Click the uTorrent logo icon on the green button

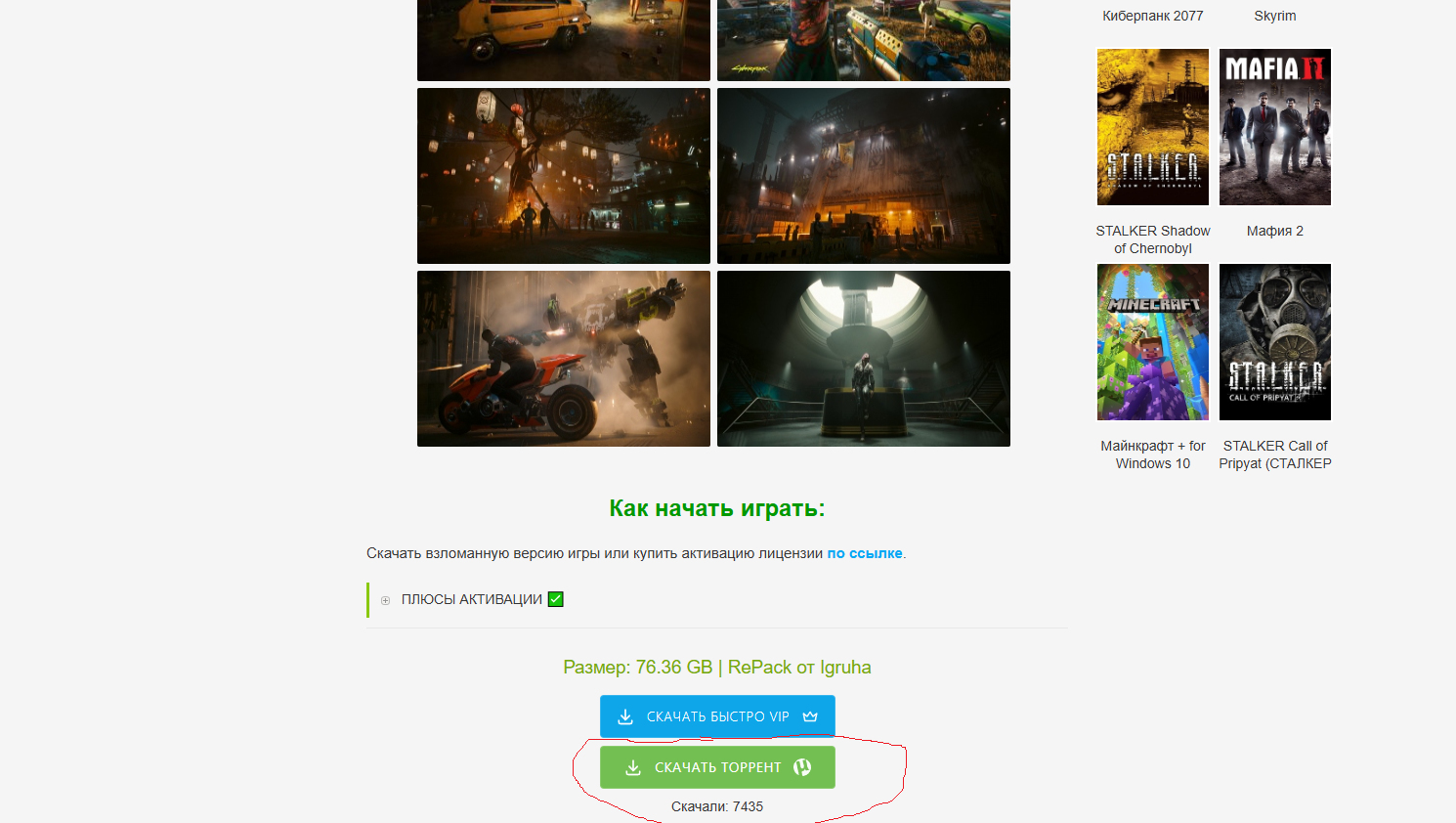(802, 767)
